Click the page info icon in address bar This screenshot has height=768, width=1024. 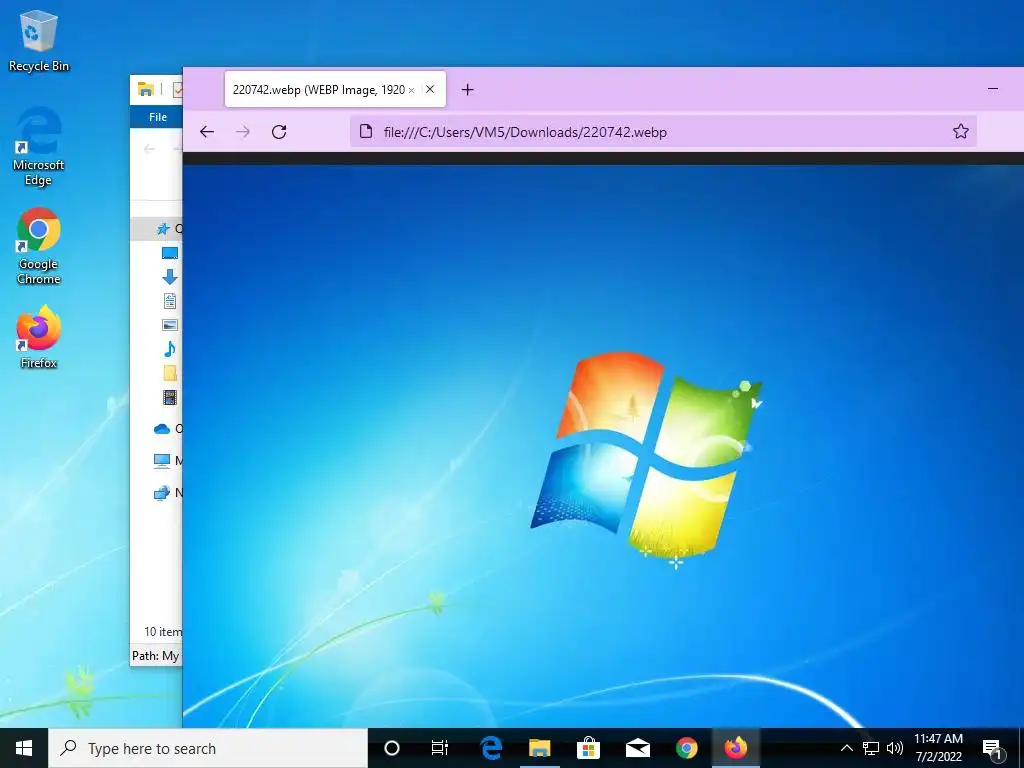366,131
